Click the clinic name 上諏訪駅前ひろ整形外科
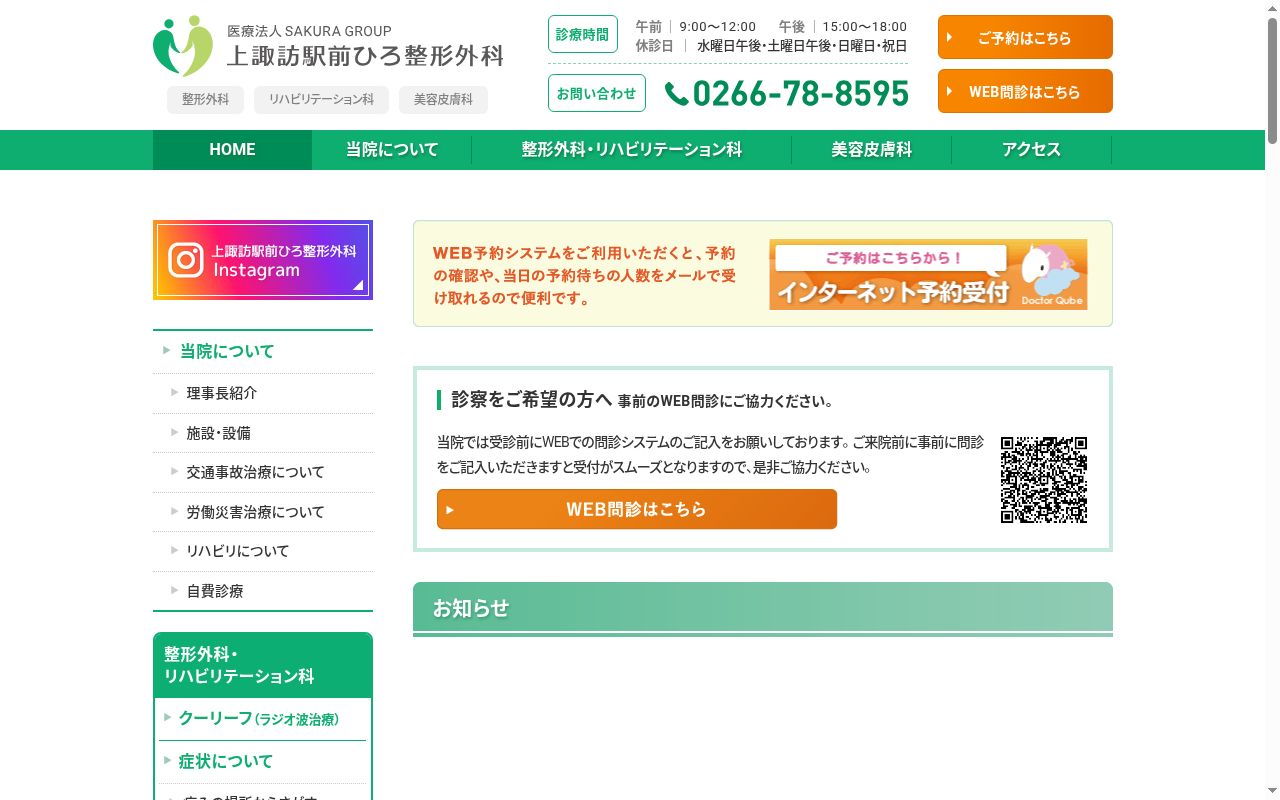 pos(365,56)
